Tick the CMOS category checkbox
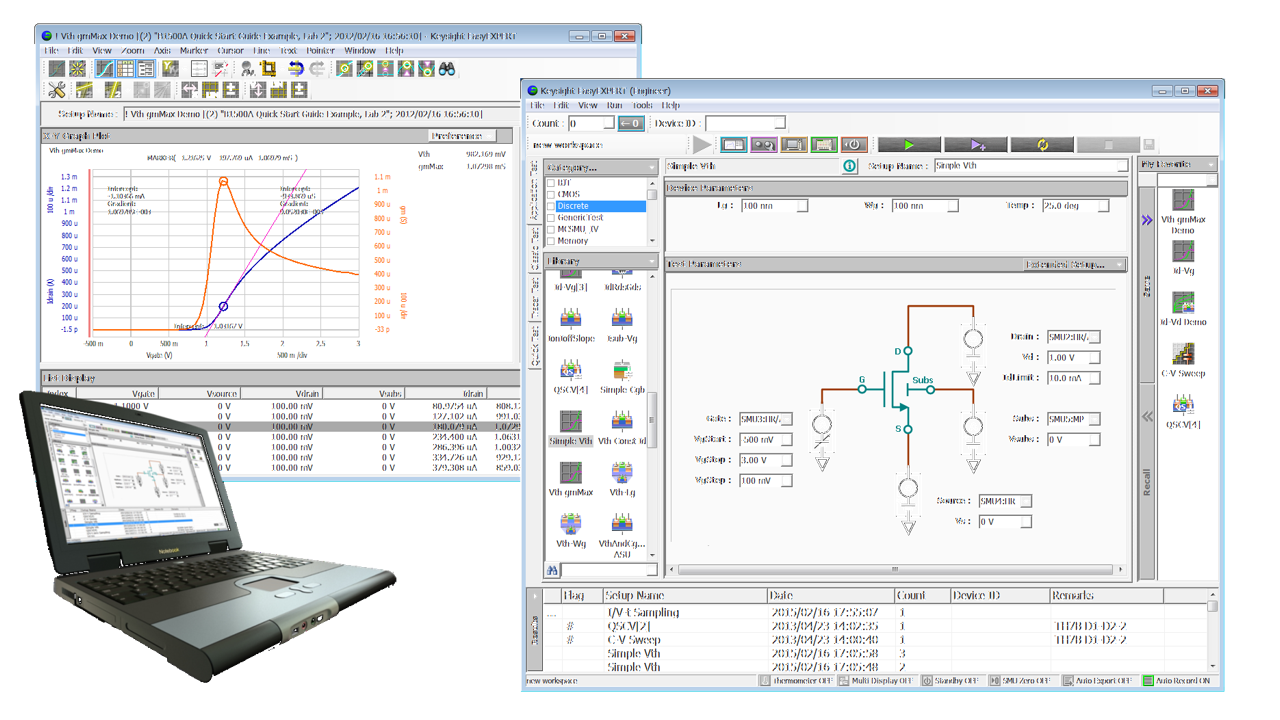 (x=551, y=195)
